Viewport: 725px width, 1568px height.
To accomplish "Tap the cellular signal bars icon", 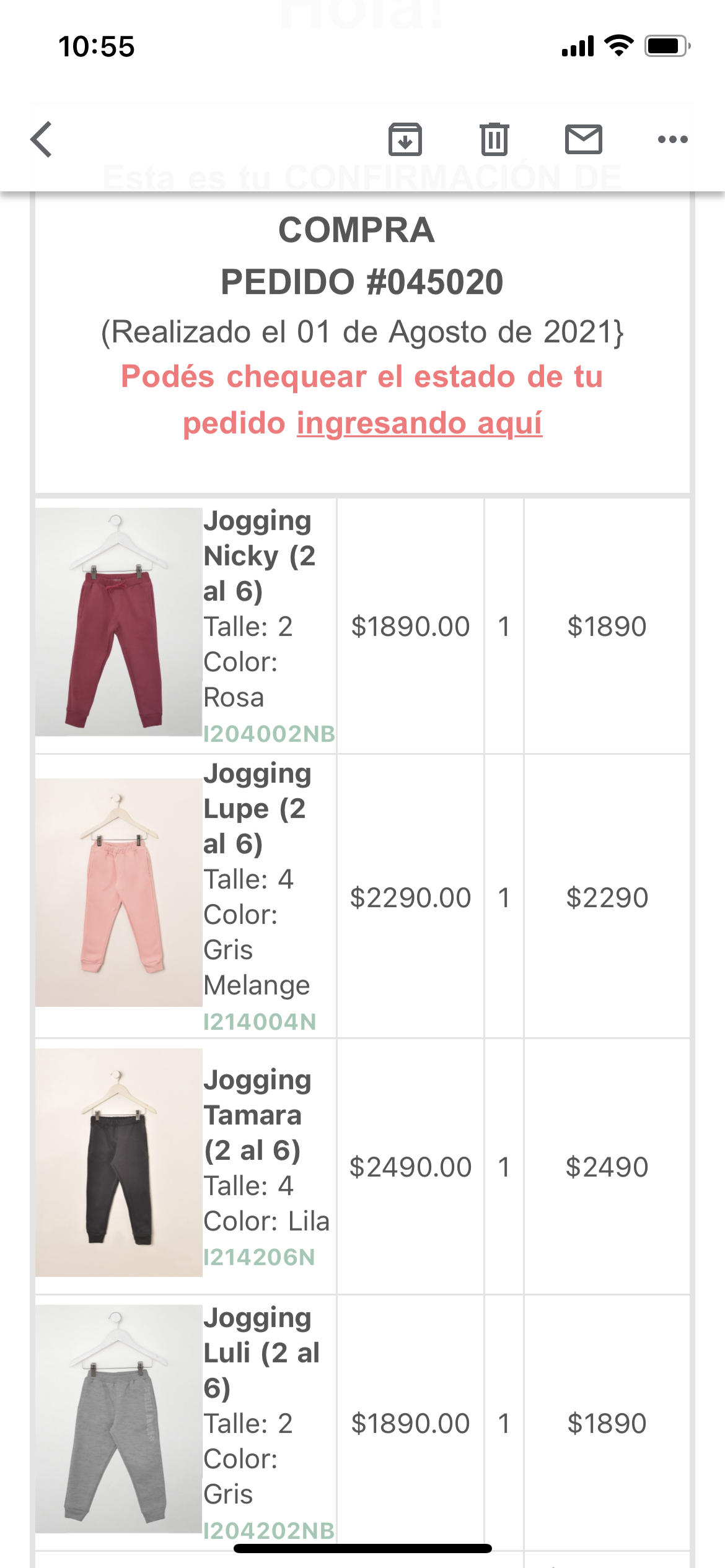I will (578, 46).
